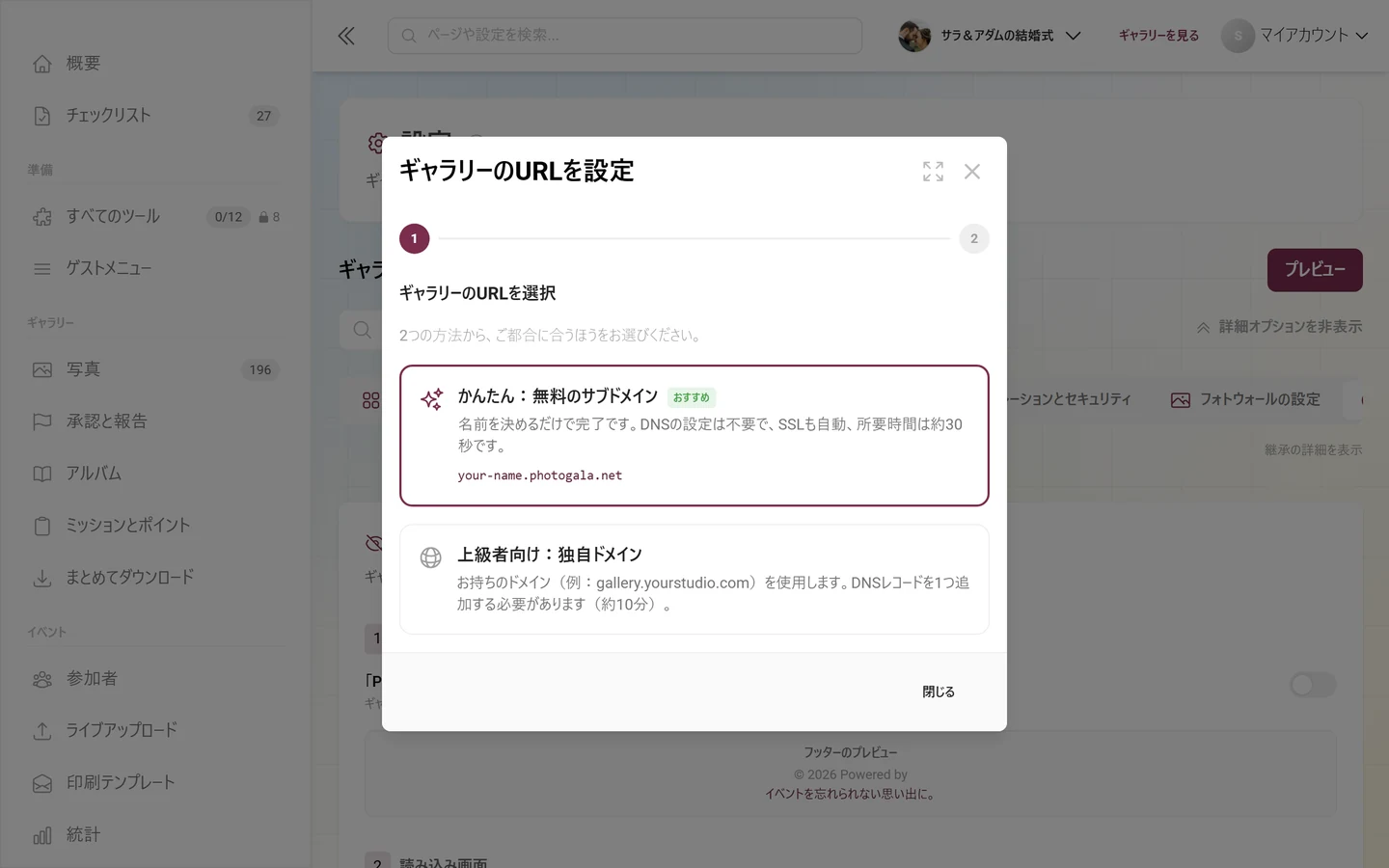Select the 上級者向け:独自ドメイン option
Viewport: 1389px width, 868px height.
[x=694, y=579]
